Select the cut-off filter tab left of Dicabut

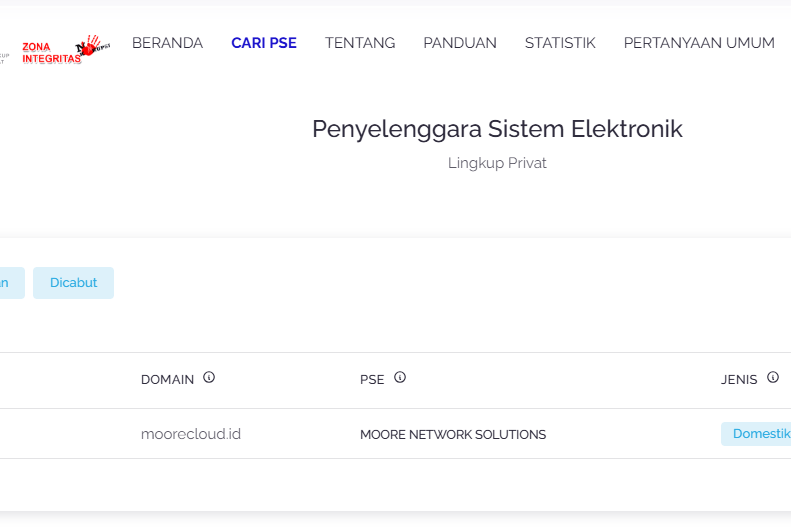(8, 283)
